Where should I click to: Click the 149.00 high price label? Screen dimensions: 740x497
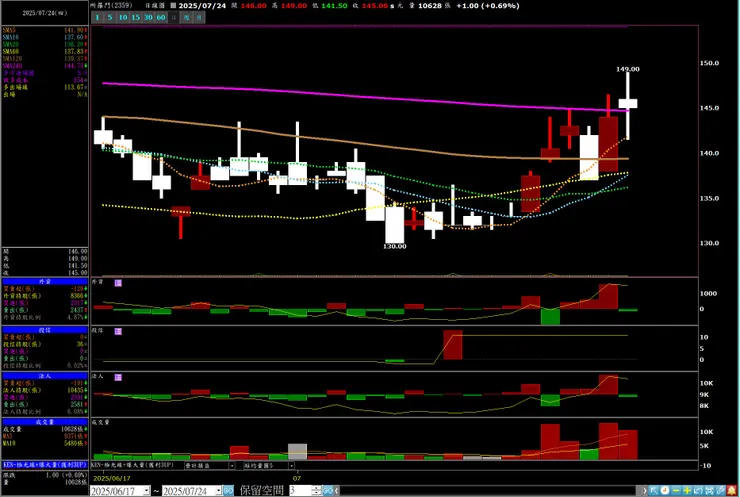[x=628, y=69]
